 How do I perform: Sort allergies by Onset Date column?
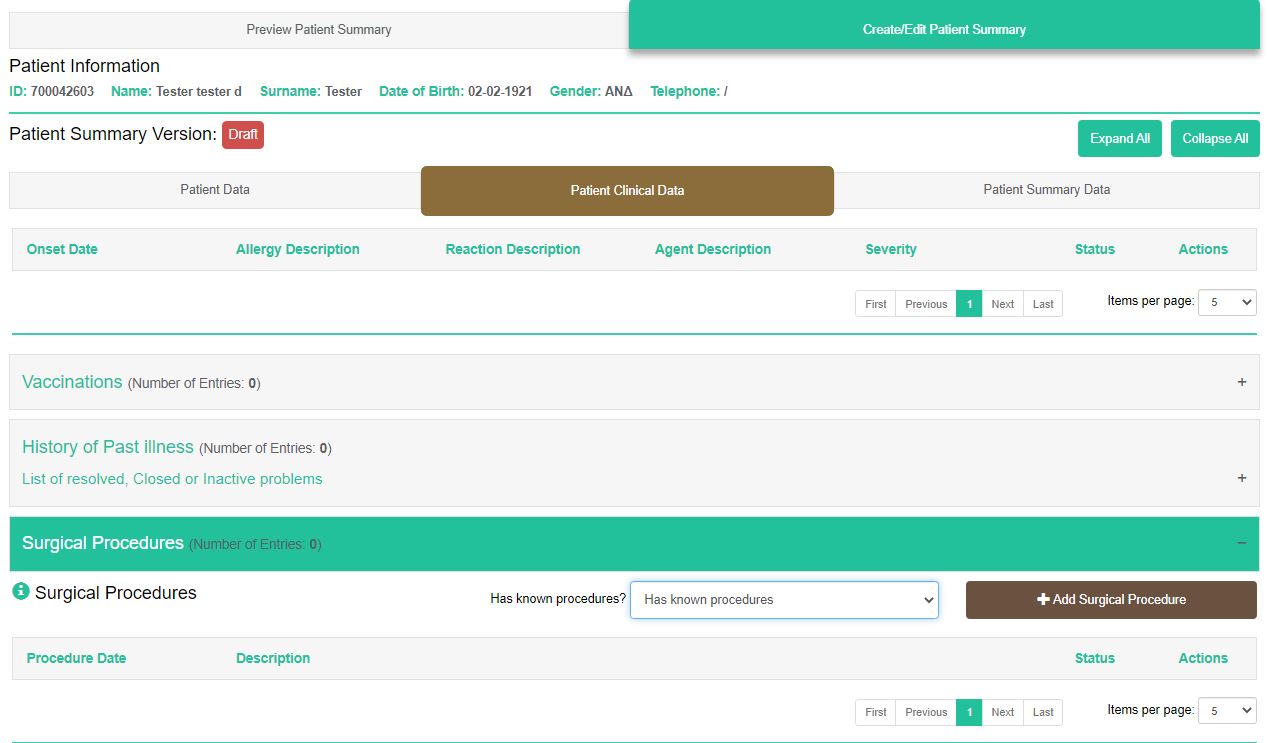point(62,249)
